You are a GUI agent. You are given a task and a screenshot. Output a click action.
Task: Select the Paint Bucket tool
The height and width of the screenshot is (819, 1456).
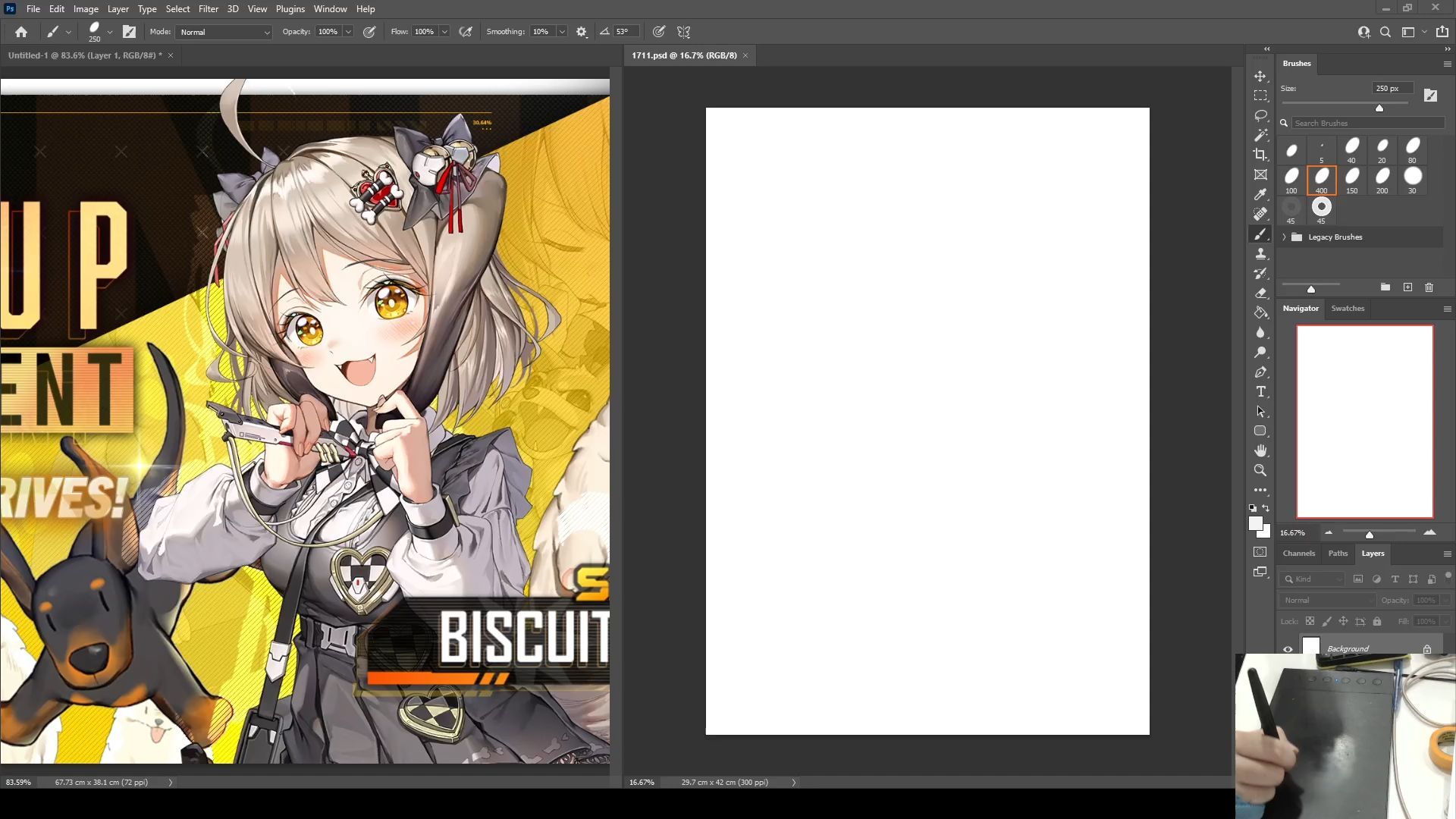(1260, 313)
